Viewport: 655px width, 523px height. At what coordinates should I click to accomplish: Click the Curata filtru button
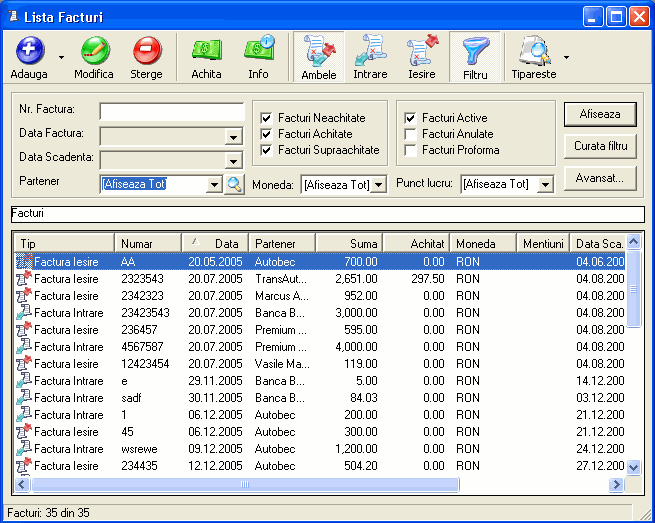coord(600,146)
